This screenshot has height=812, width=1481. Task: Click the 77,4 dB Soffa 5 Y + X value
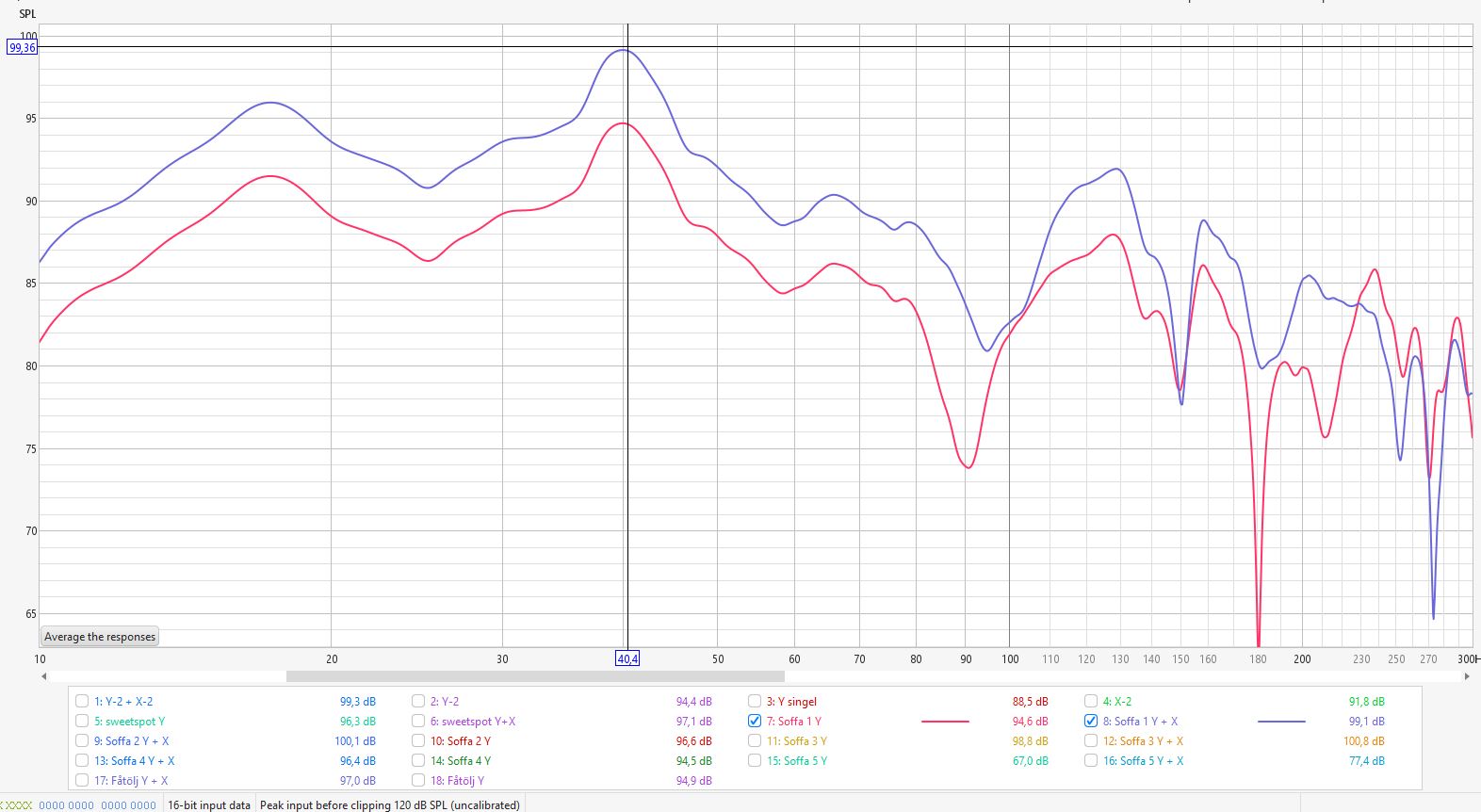(1367, 761)
